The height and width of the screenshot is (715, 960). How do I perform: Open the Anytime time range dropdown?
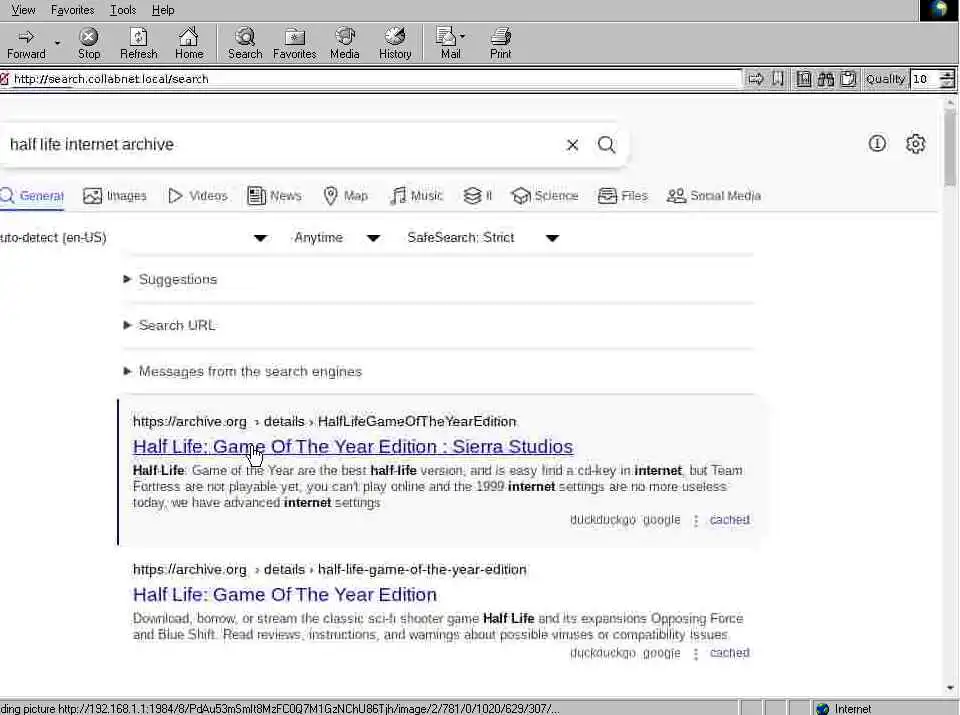pyautogui.click(x=336, y=238)
